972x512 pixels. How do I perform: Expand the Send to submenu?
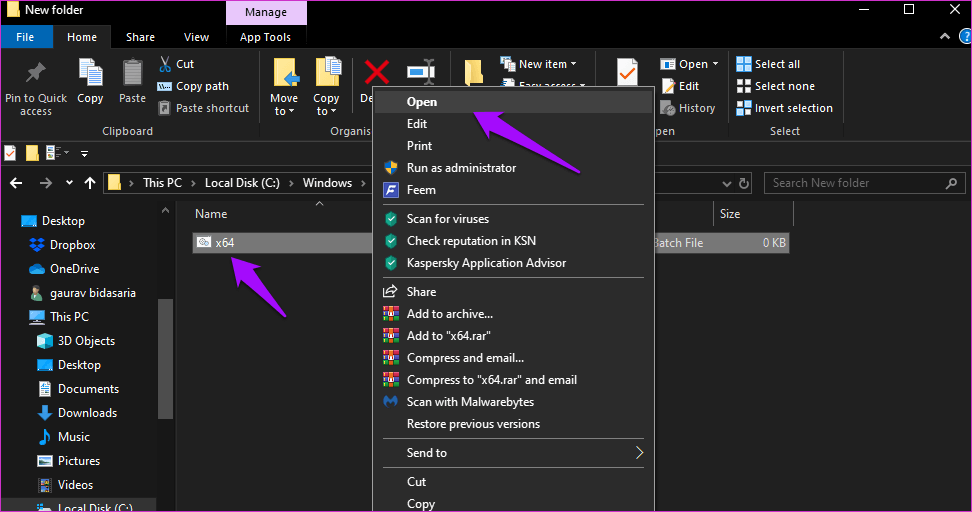coord(515,453)
